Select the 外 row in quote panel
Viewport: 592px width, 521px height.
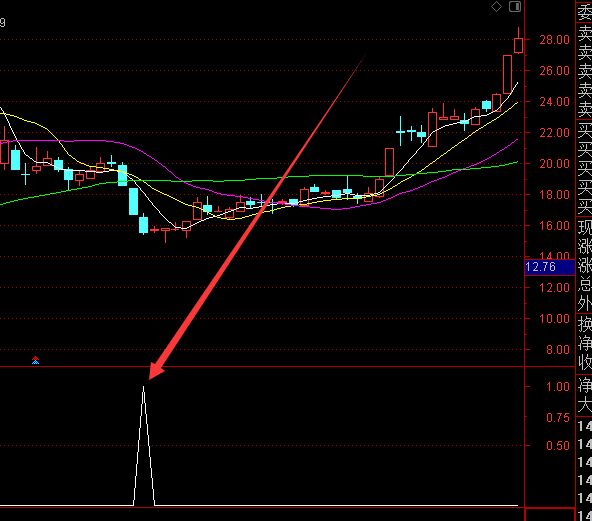tap(584, 303)
